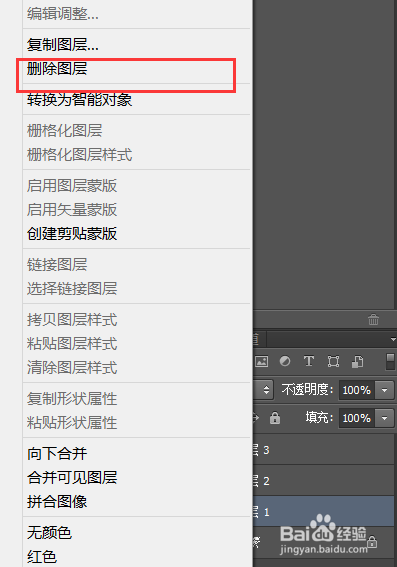Filter layers by pixel image icon
This screenshot has height=567, width=397.
[261, 361]
